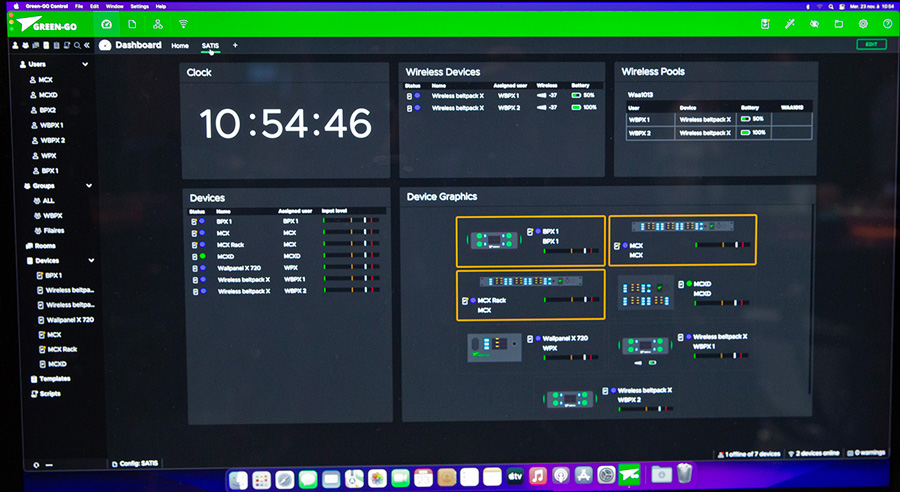The image size is (900, 492).
Task: Open the network nodes icon in green toolbar
Action: coord(158,24)
